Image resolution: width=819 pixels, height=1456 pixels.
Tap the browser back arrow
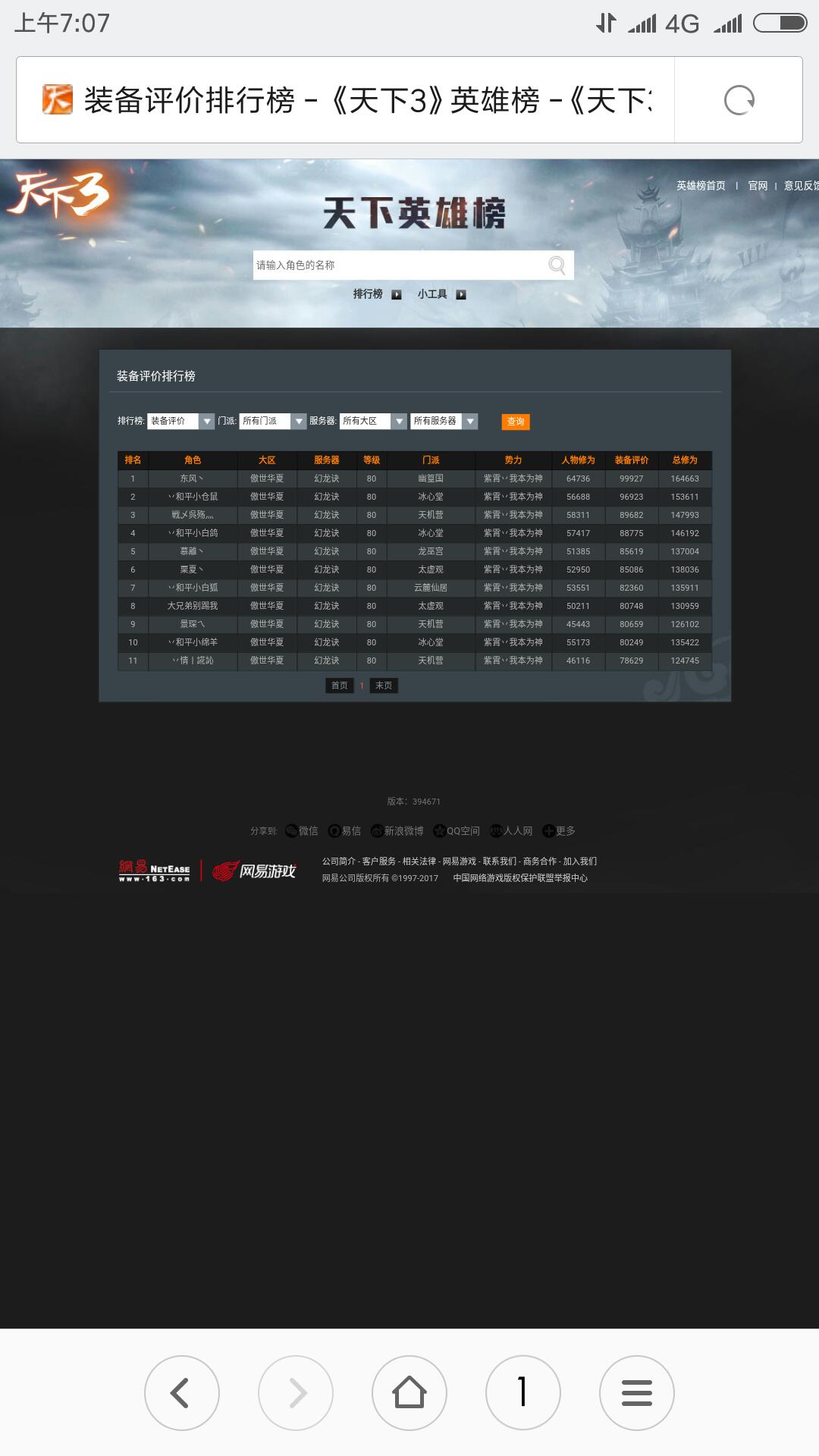point(182,1392)
